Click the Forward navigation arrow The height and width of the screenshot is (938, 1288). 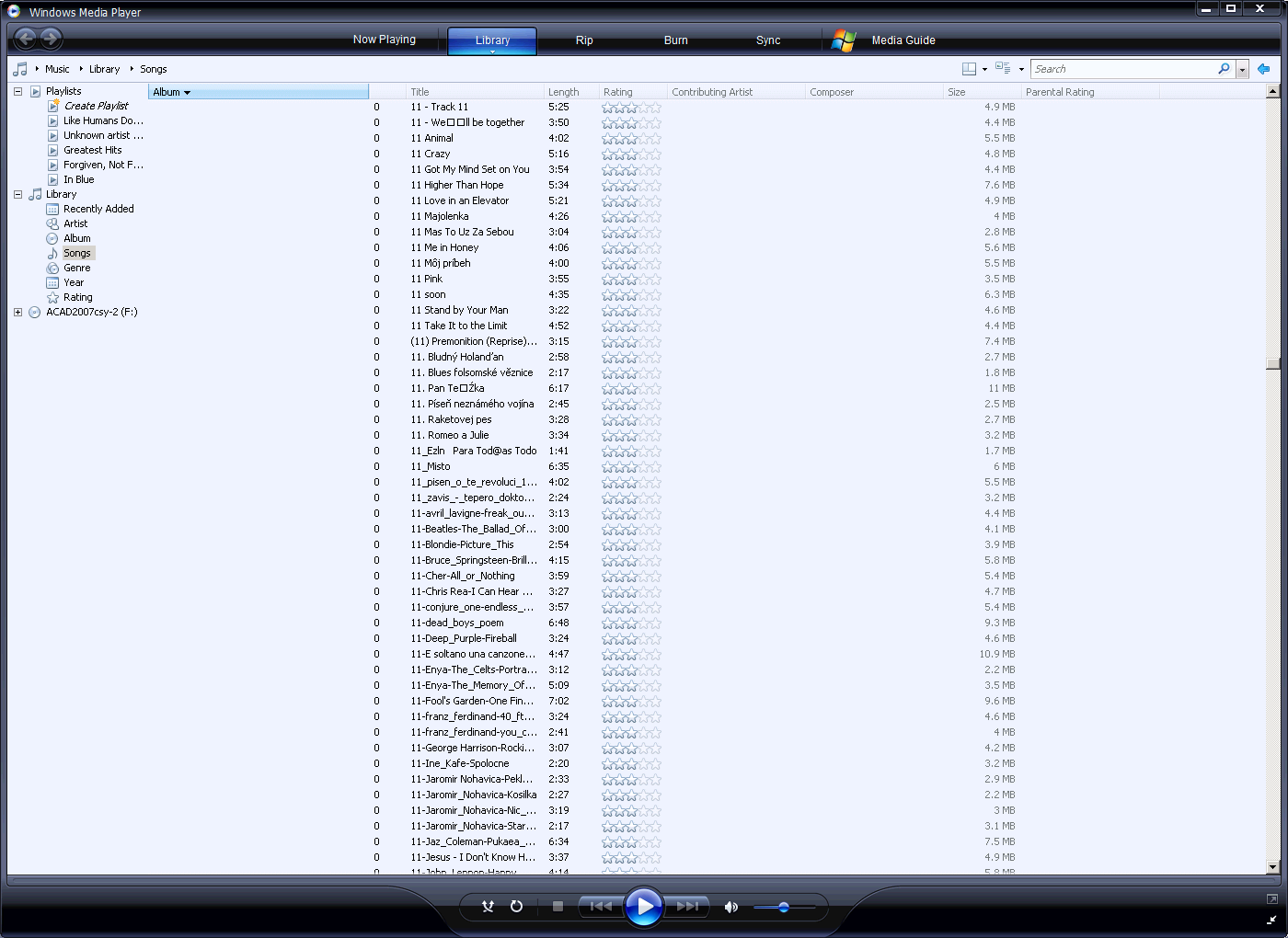click(x=52, y=39)
